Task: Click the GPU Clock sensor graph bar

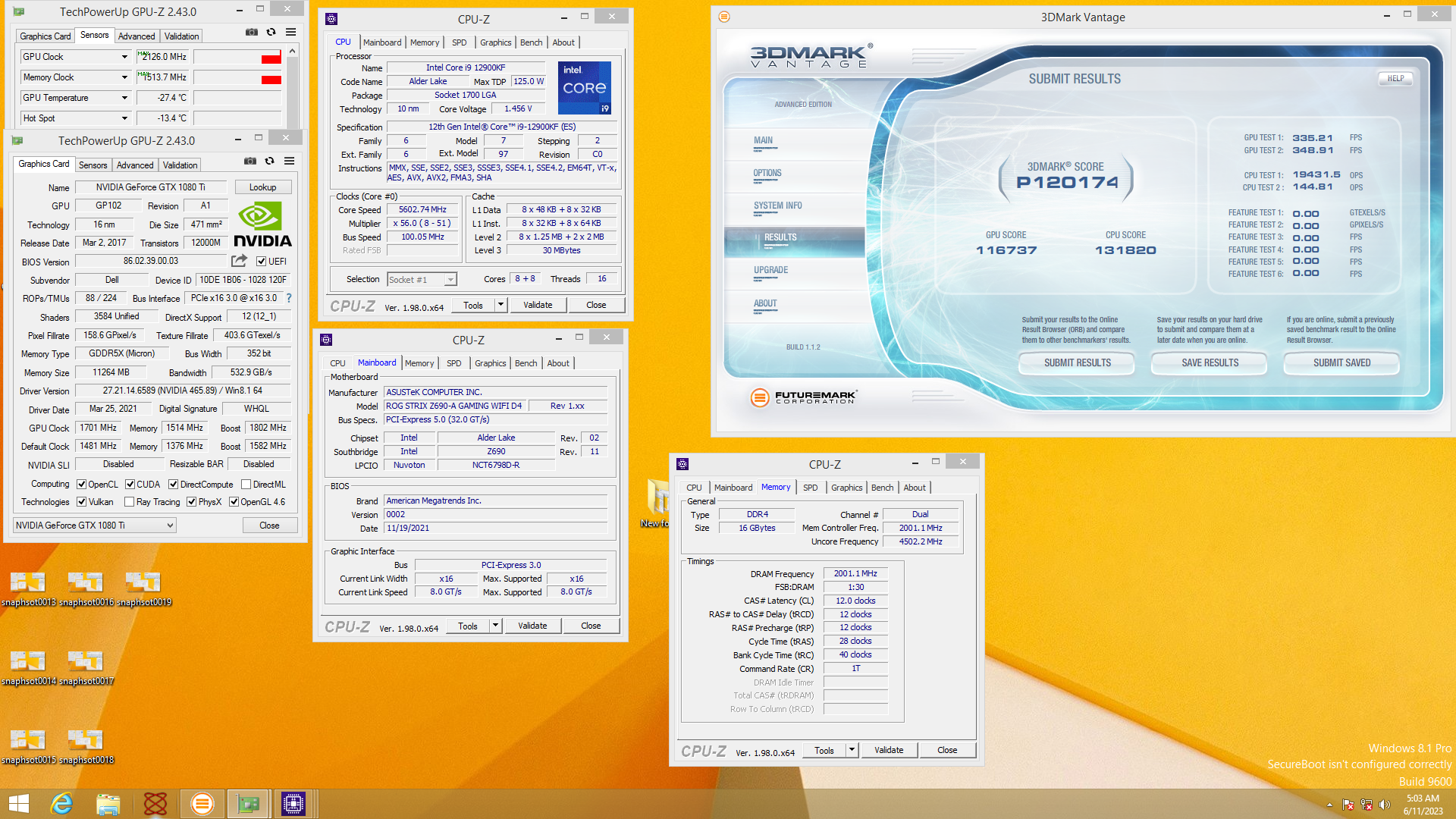Action: click(237, 57)
